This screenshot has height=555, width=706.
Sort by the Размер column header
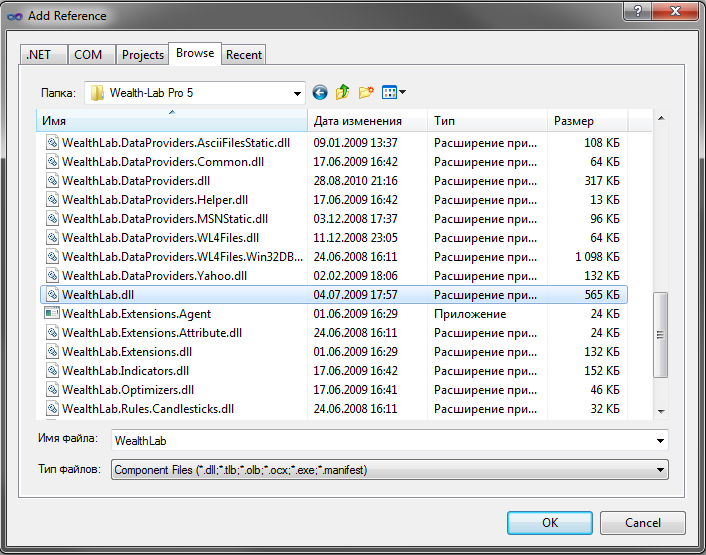point(587,121)
